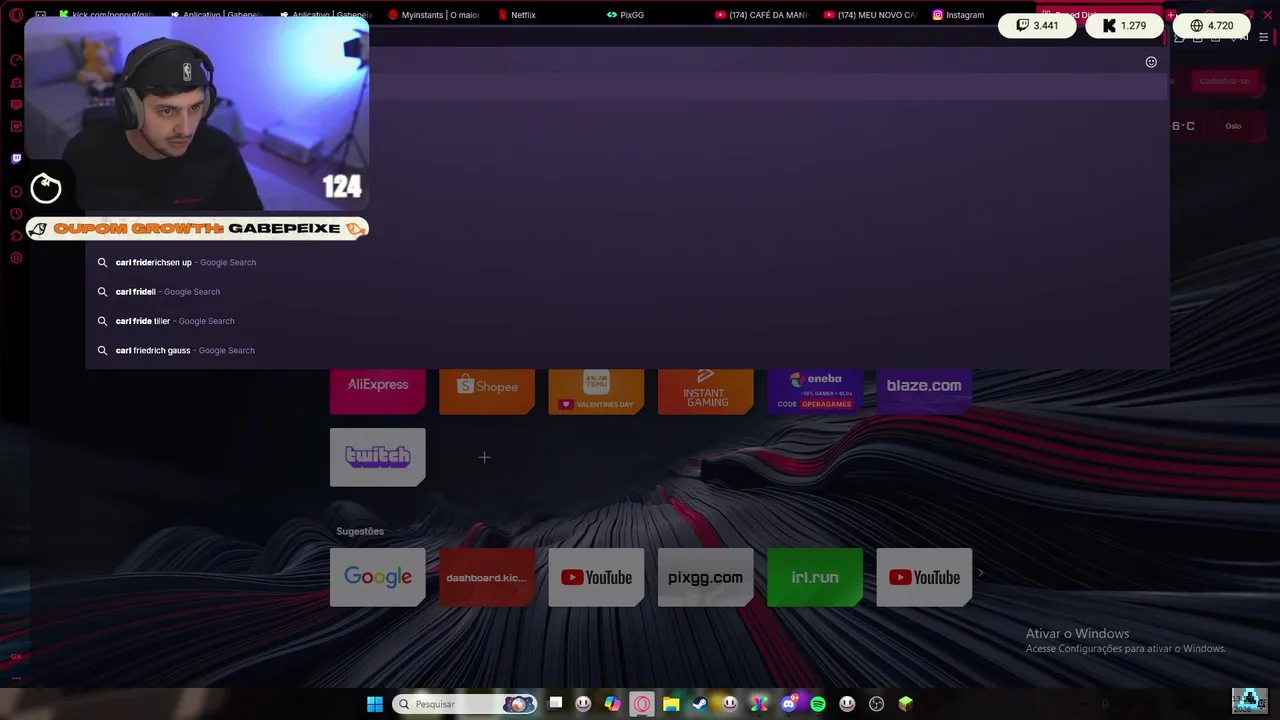Switch to the kick.com popout tab
The height and width of the screenshot is (720, 1280).
click(105, 15)
